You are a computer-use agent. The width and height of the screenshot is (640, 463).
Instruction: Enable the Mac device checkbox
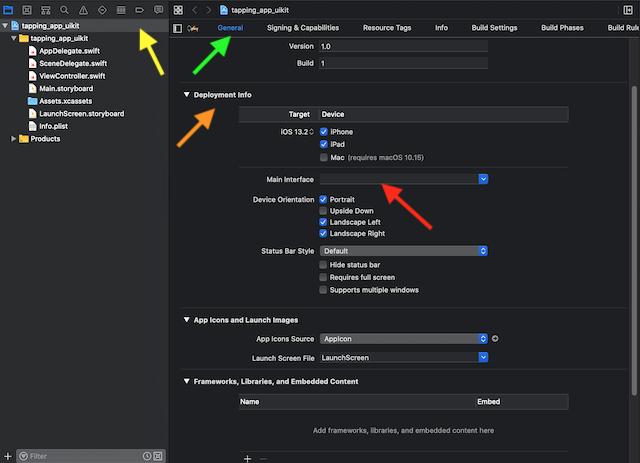(x=324, y=158)
